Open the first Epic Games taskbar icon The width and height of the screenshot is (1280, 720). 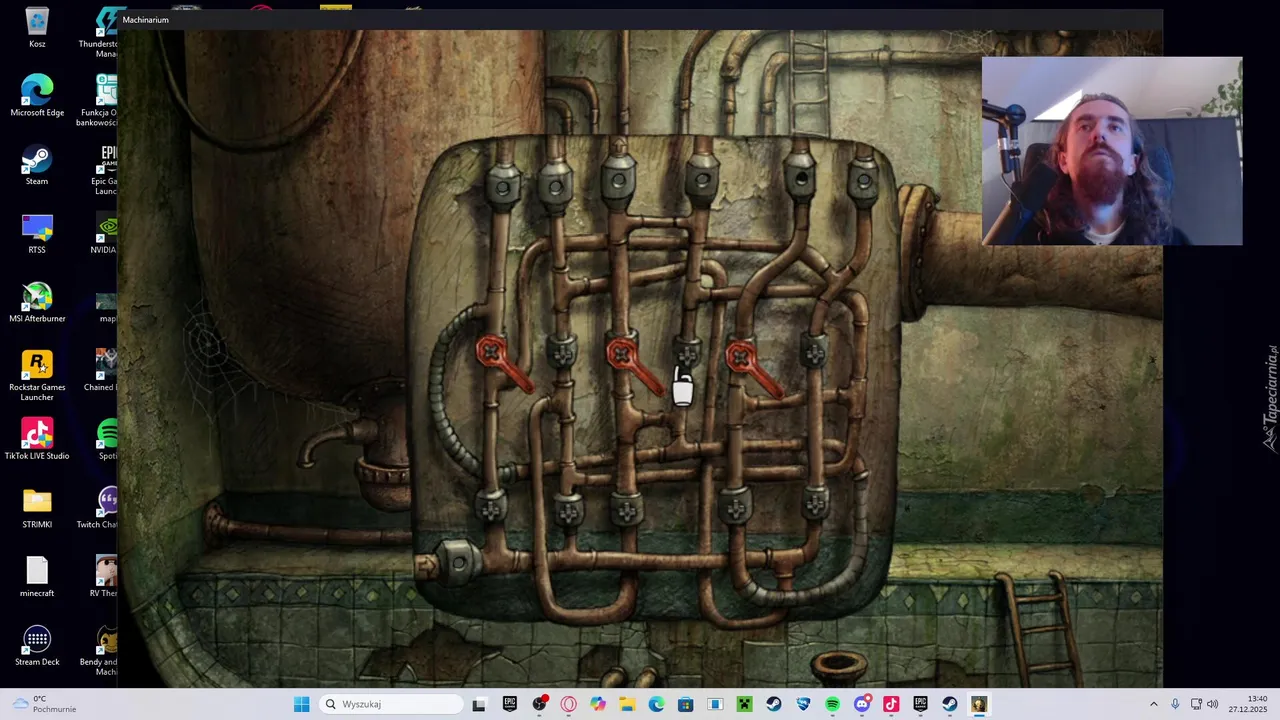point(510,704)
